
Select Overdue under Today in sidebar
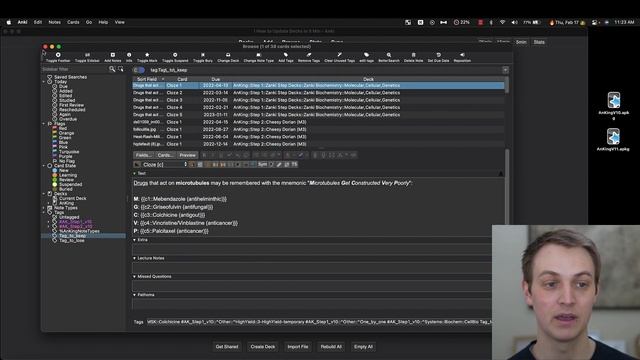point(68,119)
